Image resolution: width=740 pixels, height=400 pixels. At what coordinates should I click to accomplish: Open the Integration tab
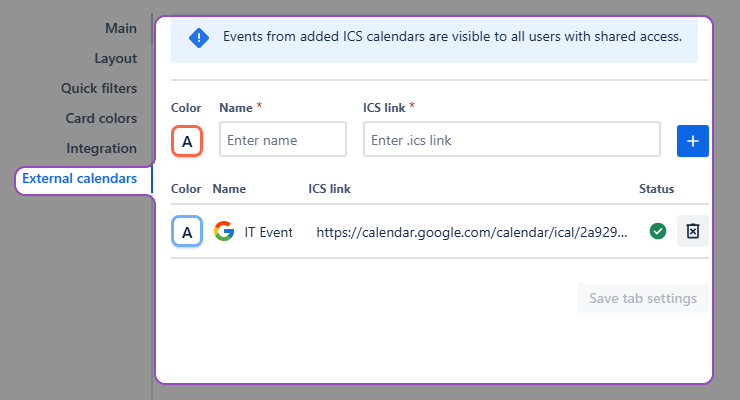tap(101, 148)
